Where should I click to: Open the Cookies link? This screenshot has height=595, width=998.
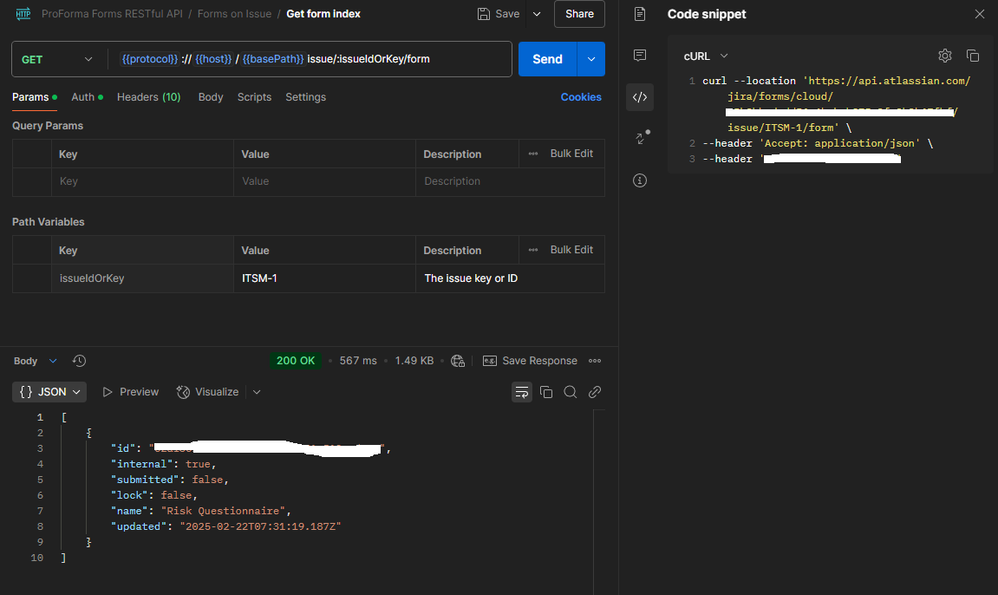tap(580, 97)
